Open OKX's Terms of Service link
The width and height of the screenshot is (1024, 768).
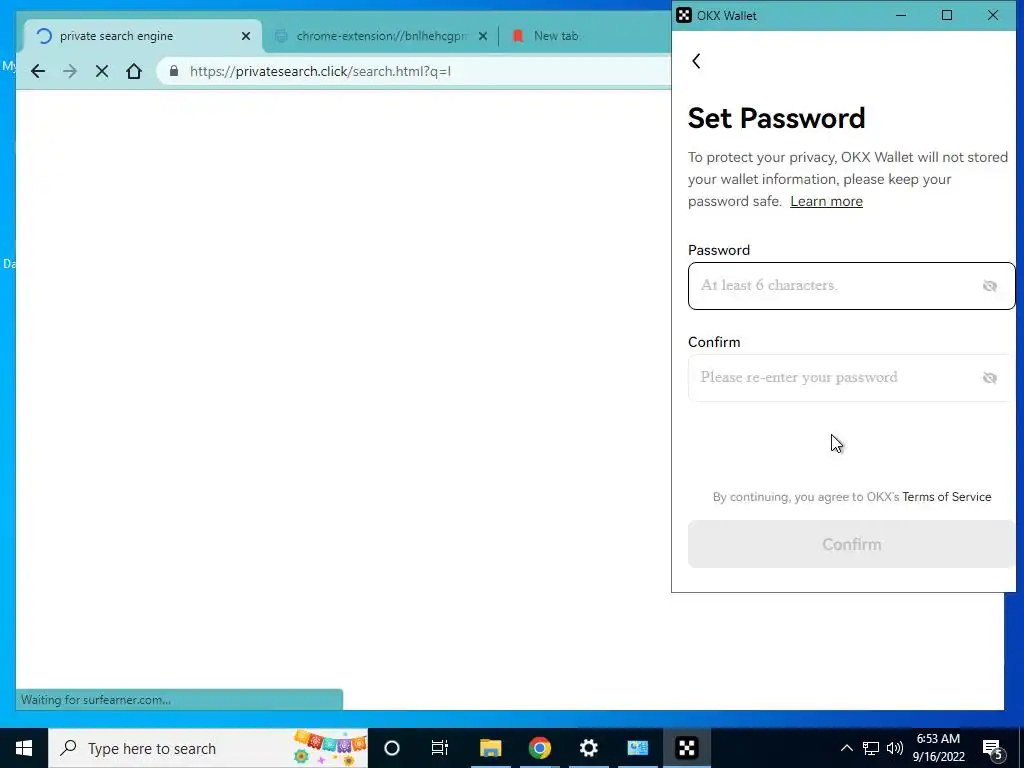(x=946, y=497)
